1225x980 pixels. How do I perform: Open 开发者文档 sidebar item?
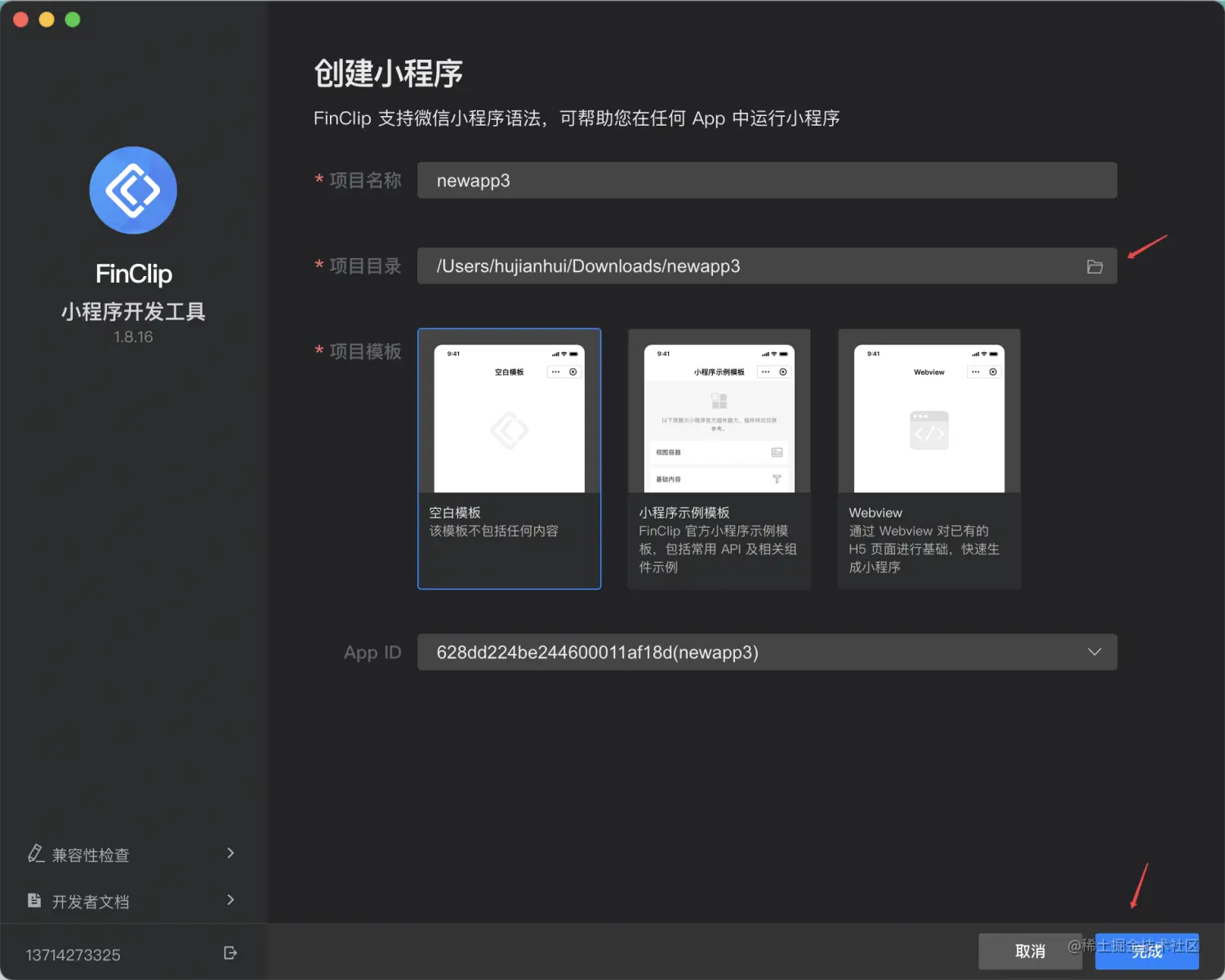[x=133, y=901]
